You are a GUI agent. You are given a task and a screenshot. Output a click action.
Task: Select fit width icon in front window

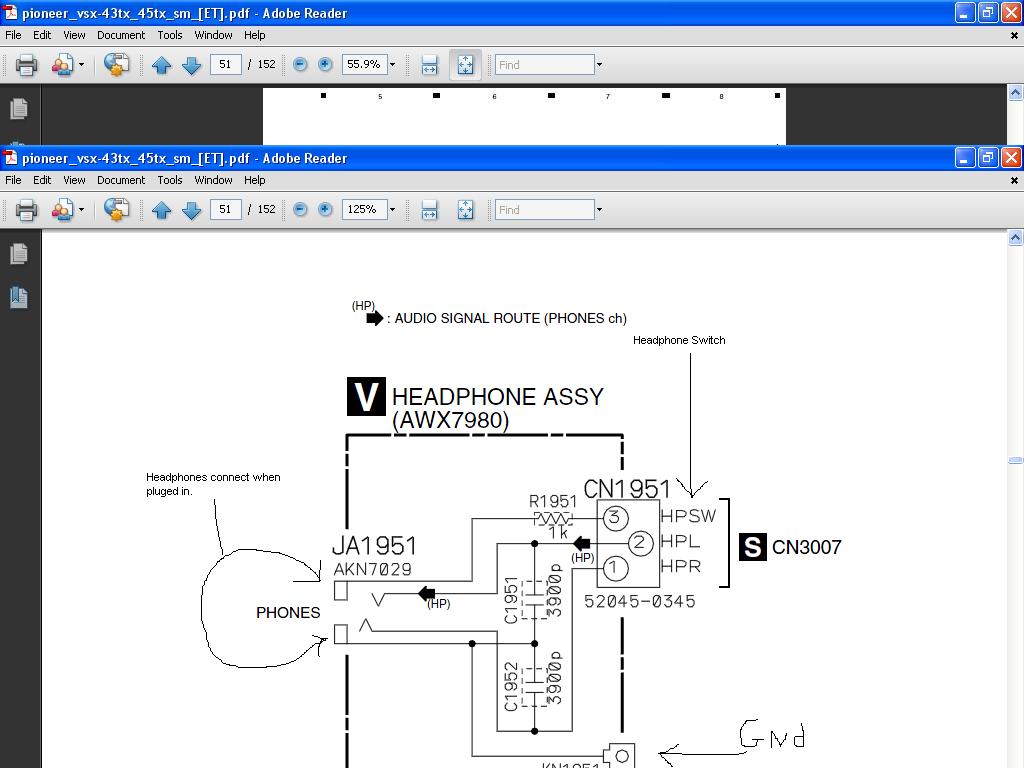(x=430, y=210)
